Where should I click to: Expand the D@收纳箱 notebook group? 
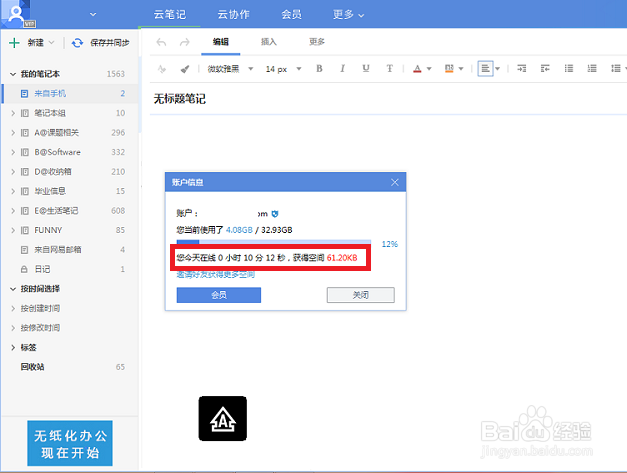(x=13, y=172)
